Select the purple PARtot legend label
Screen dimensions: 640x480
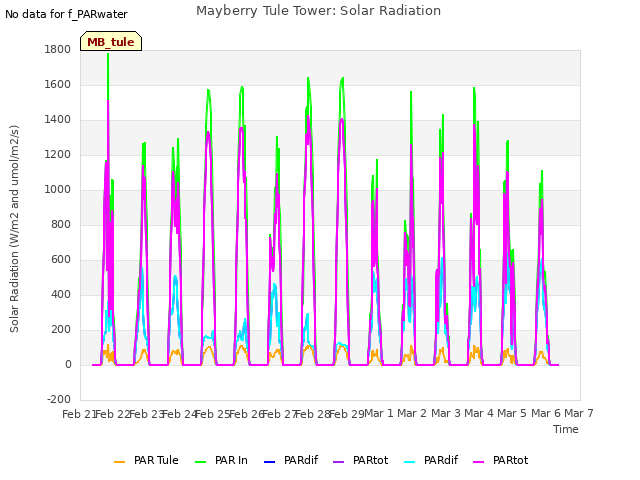point(371,460)
